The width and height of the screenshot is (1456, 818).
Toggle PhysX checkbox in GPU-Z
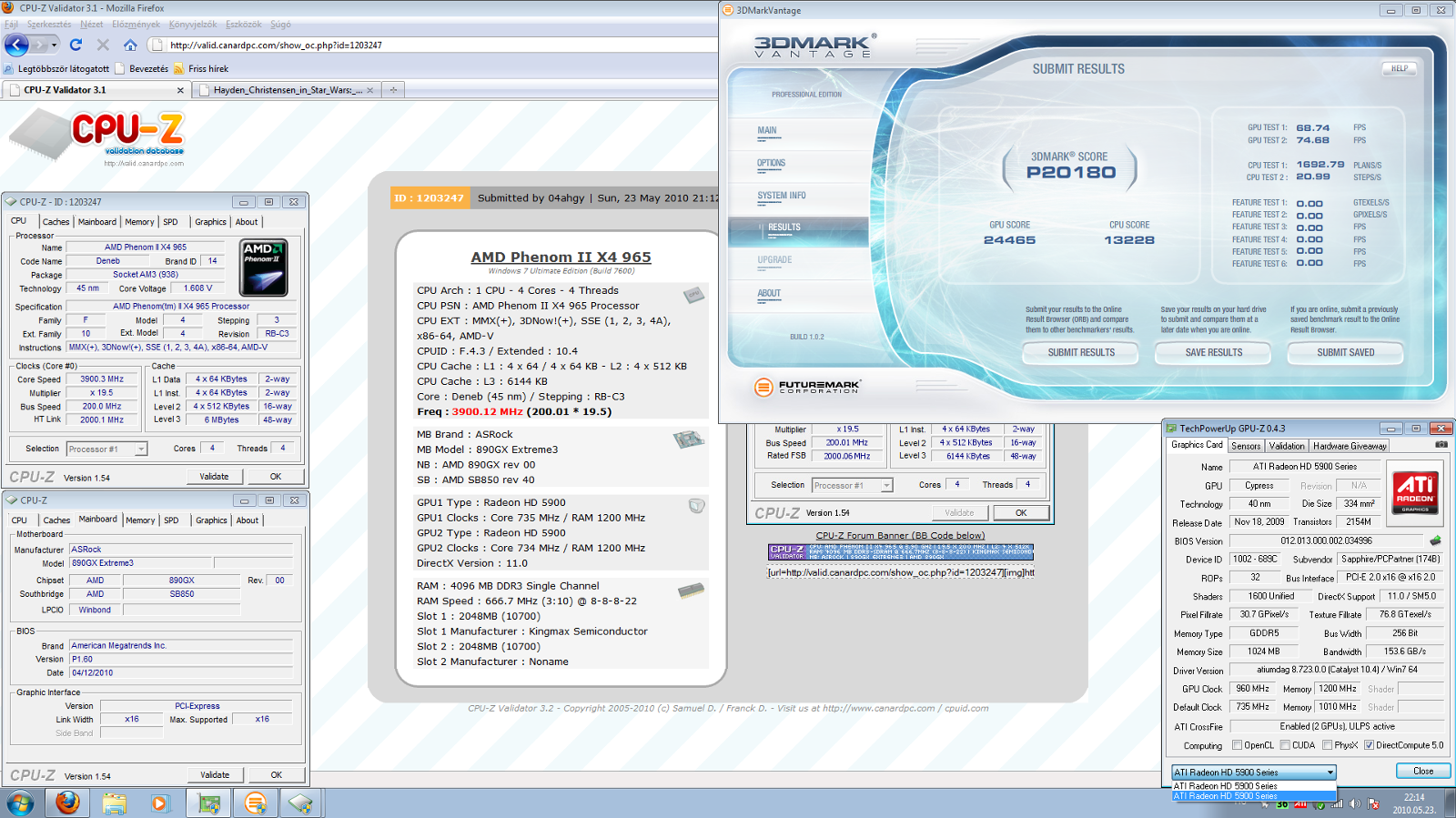[1327, 745]
